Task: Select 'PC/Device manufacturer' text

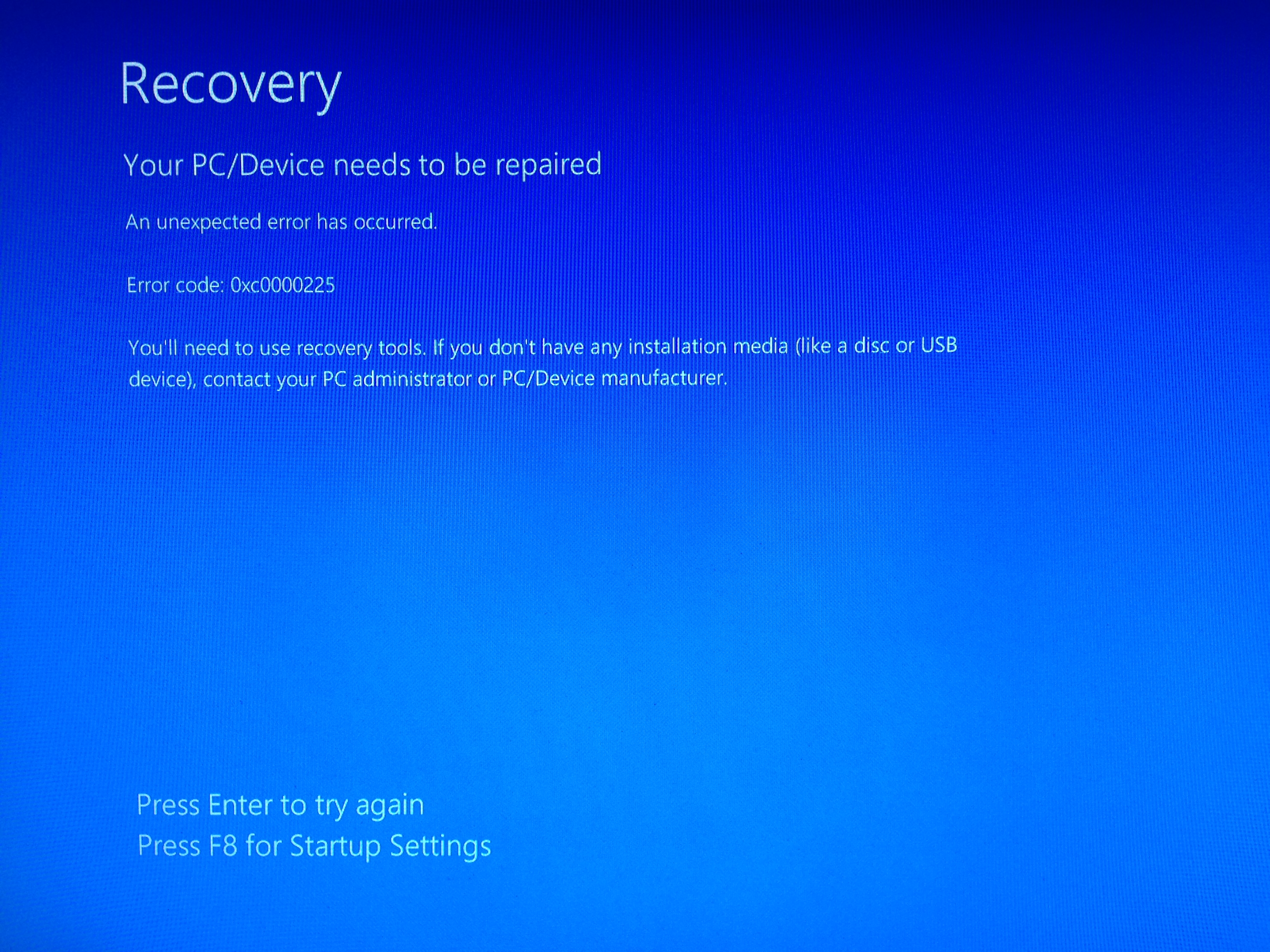Action: [614, 378]
